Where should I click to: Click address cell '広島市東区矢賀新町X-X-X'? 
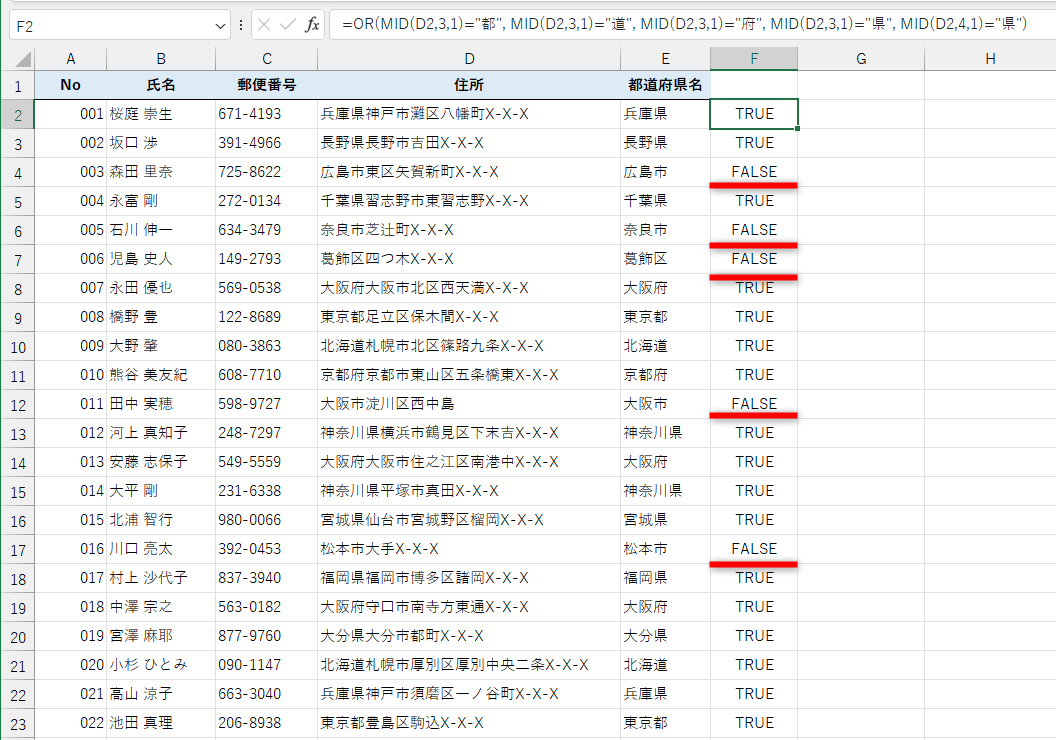pyautogui.click(x=469, y=172)
